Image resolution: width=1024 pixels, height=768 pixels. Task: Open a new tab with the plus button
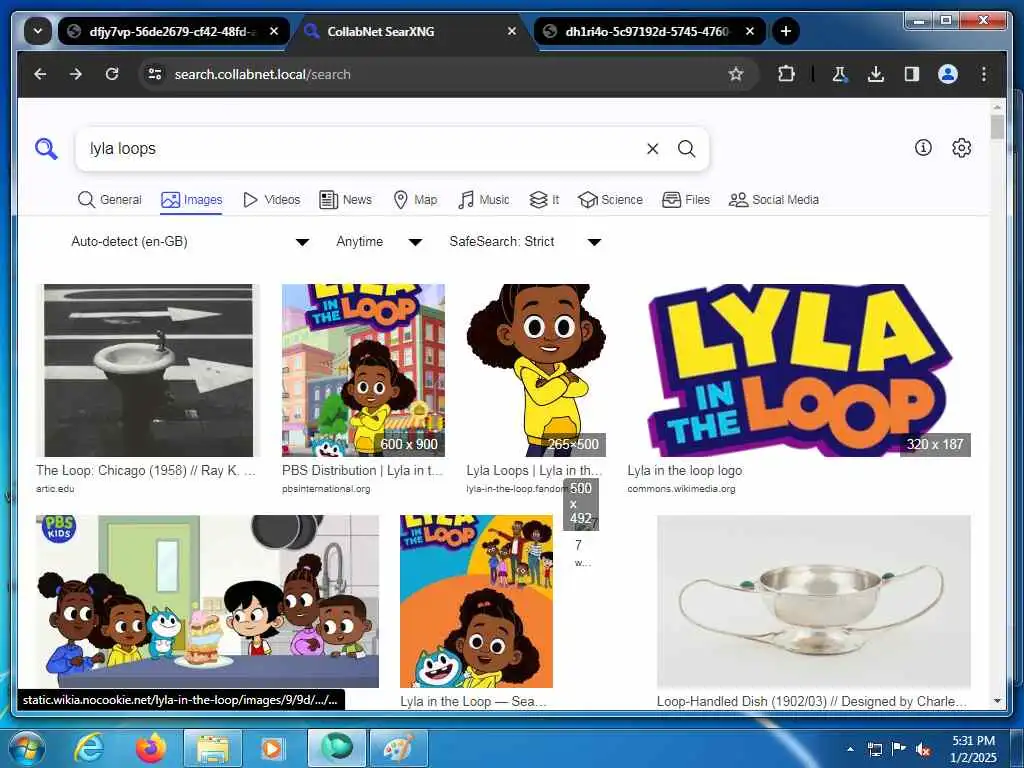[x=786, y=31]
